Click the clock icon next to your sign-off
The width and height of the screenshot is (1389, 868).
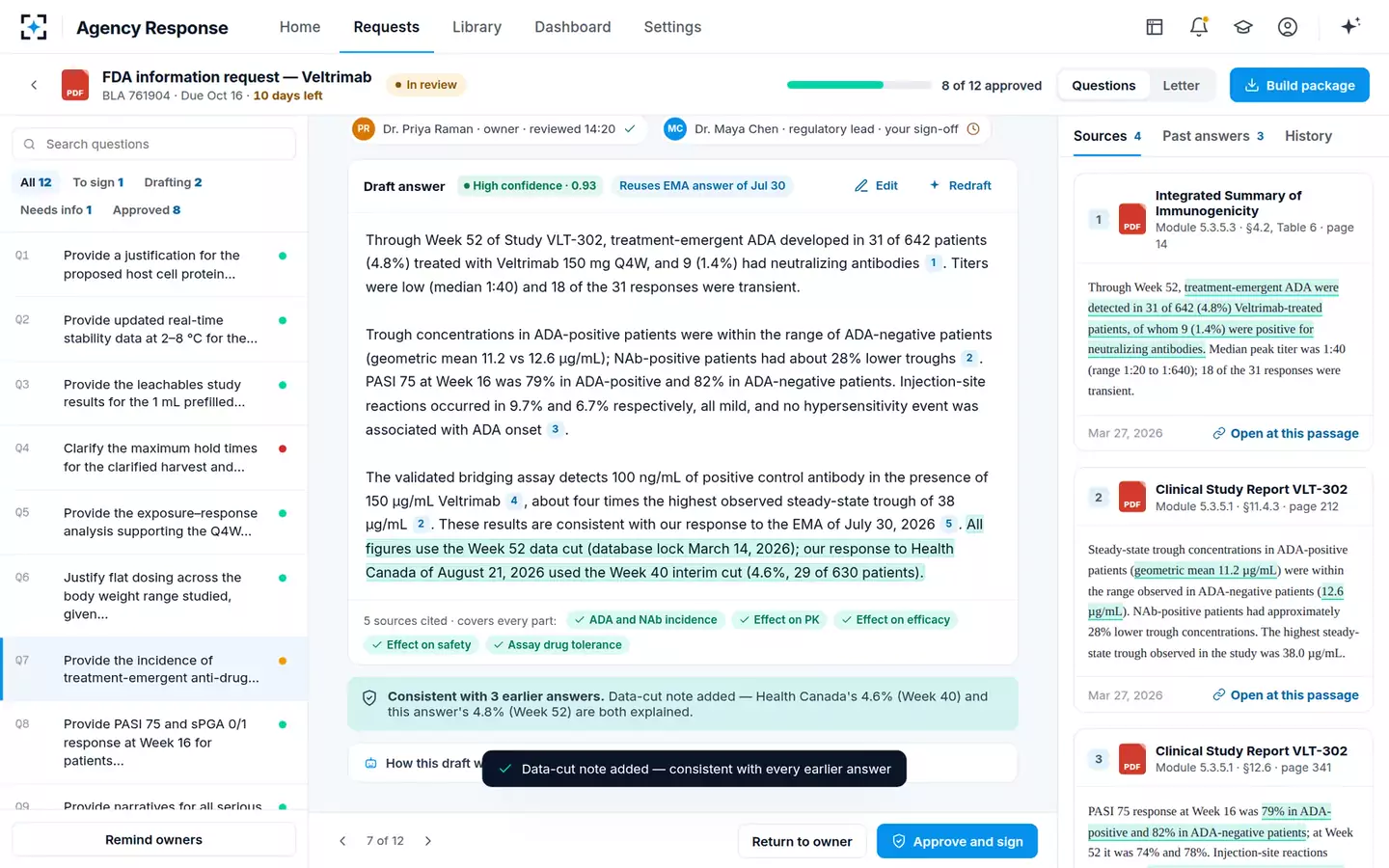[973, 128]
